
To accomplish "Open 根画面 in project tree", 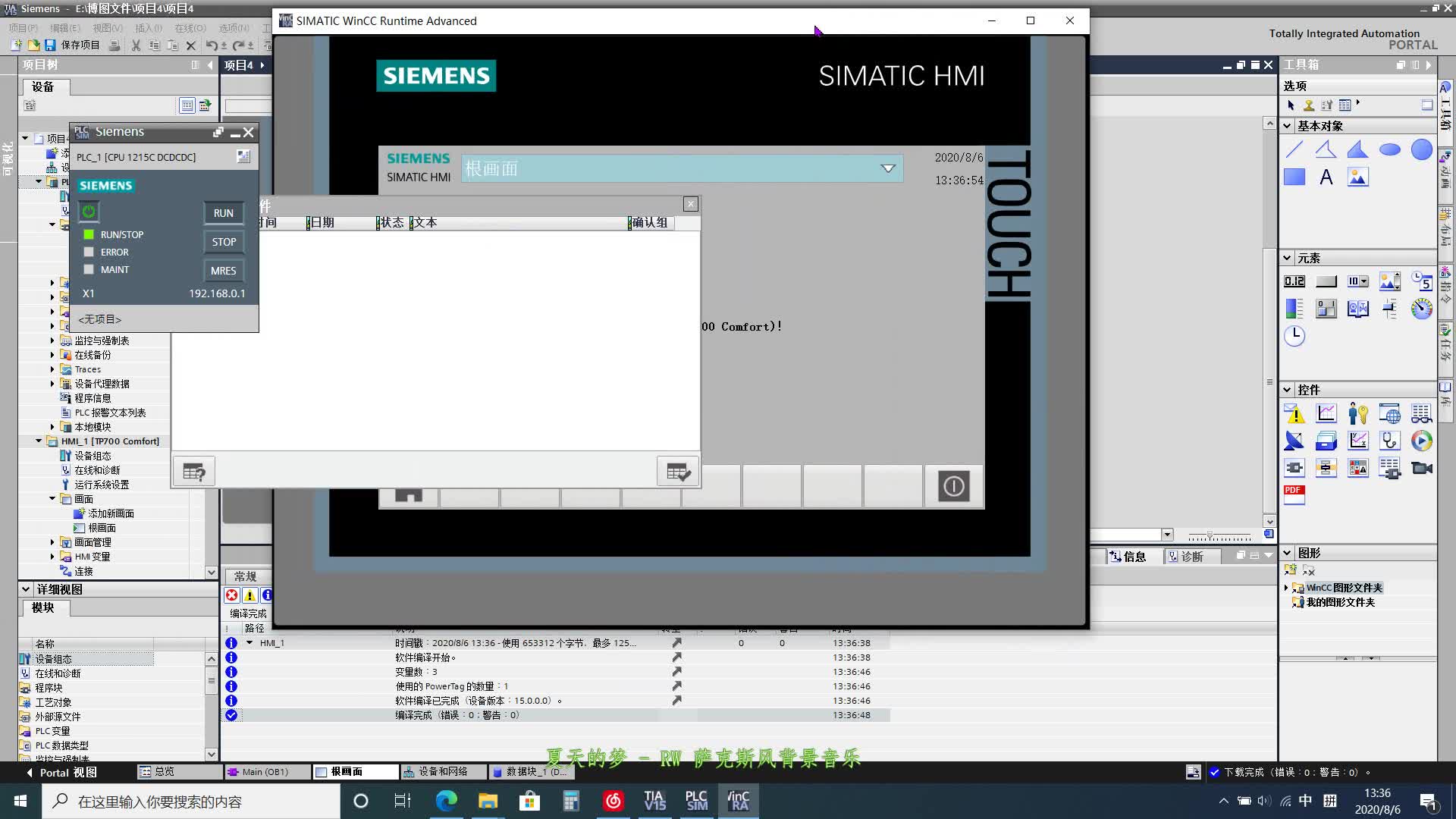I will (102, 528).
